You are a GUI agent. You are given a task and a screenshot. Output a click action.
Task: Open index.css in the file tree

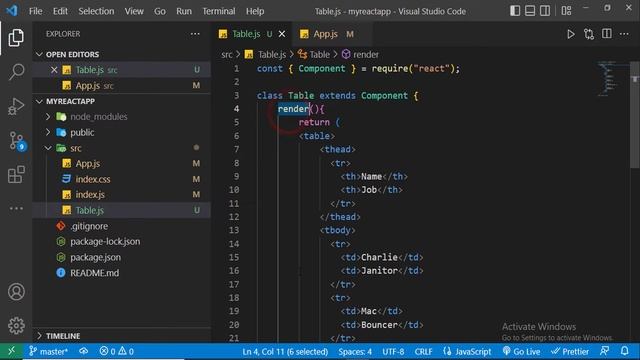click(x=92, y=179)
